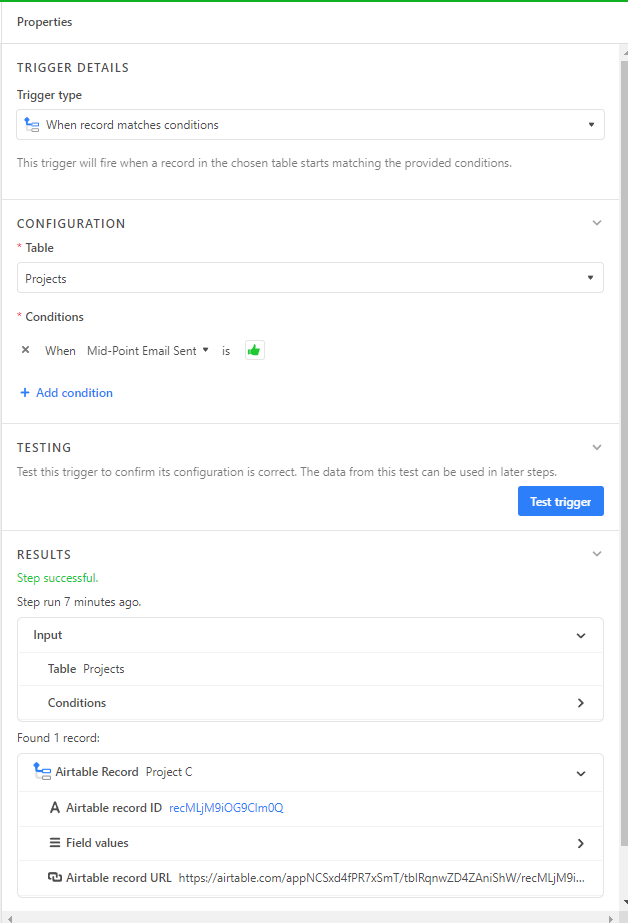Click the vertical scrollbar of Properties panel
This screenshot has height=923, width=628.
pos(624,453)
